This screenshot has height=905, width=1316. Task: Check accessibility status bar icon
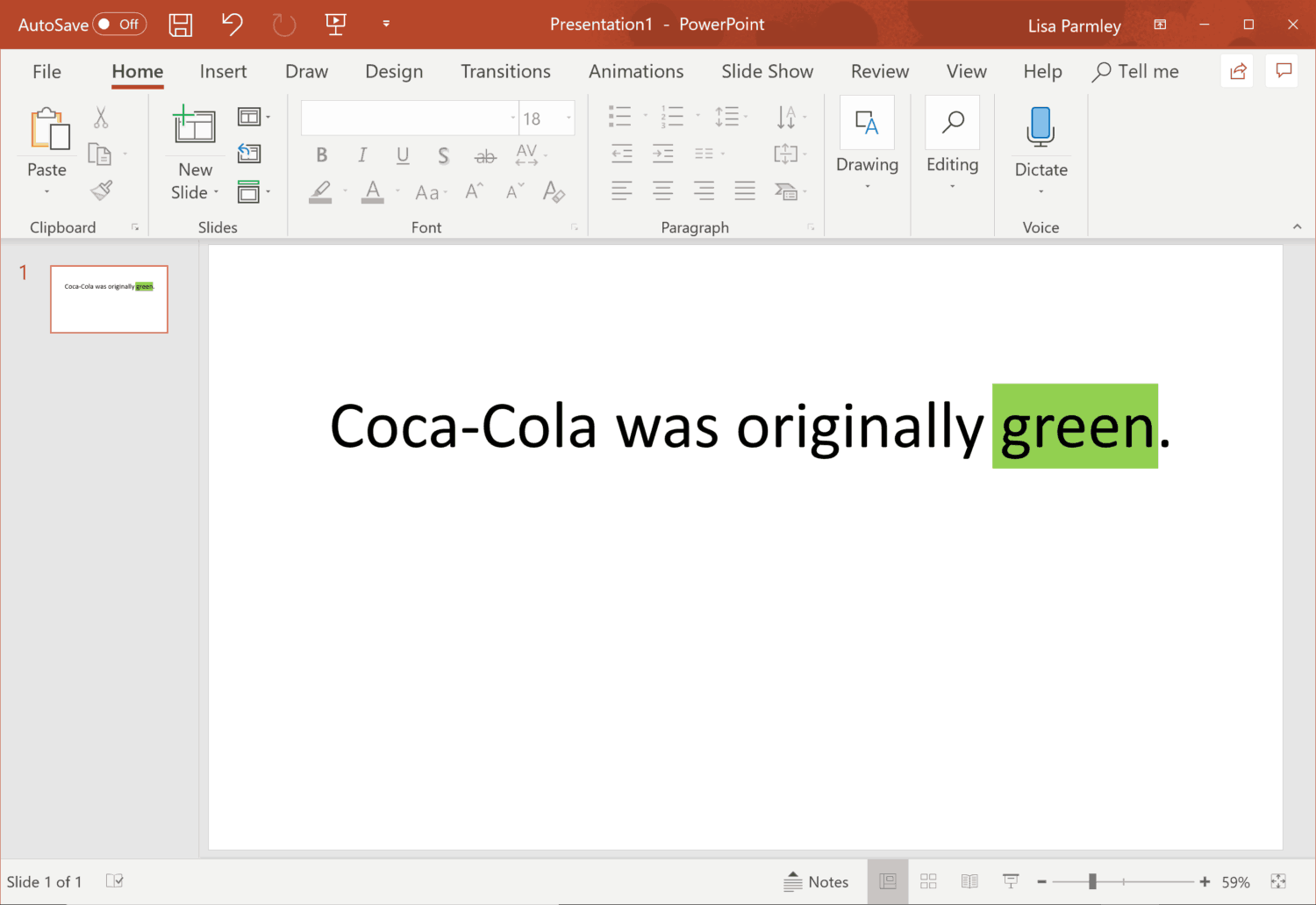pyautogui.click(x=114, y=880)
